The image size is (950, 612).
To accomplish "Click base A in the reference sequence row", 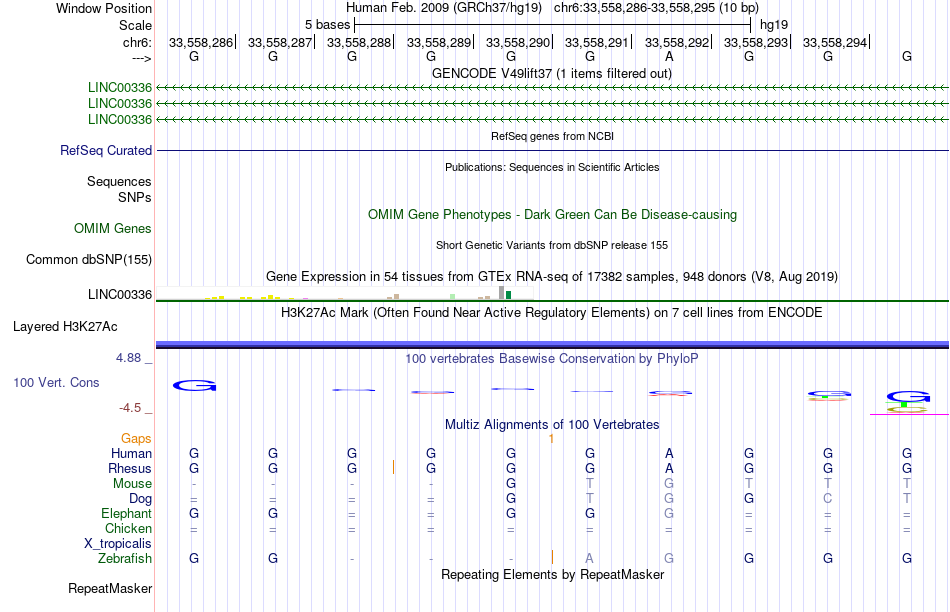I will [669, 56].
